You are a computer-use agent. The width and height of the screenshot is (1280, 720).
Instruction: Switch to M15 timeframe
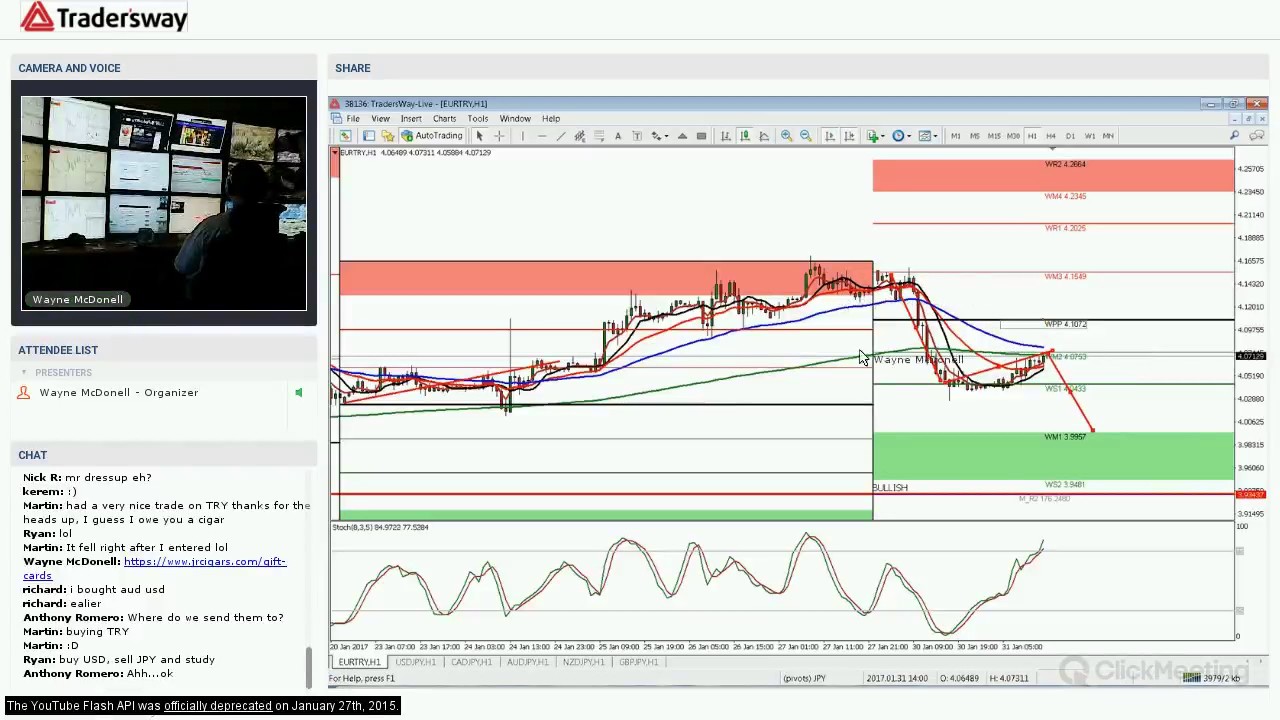(x=994, y=136)
